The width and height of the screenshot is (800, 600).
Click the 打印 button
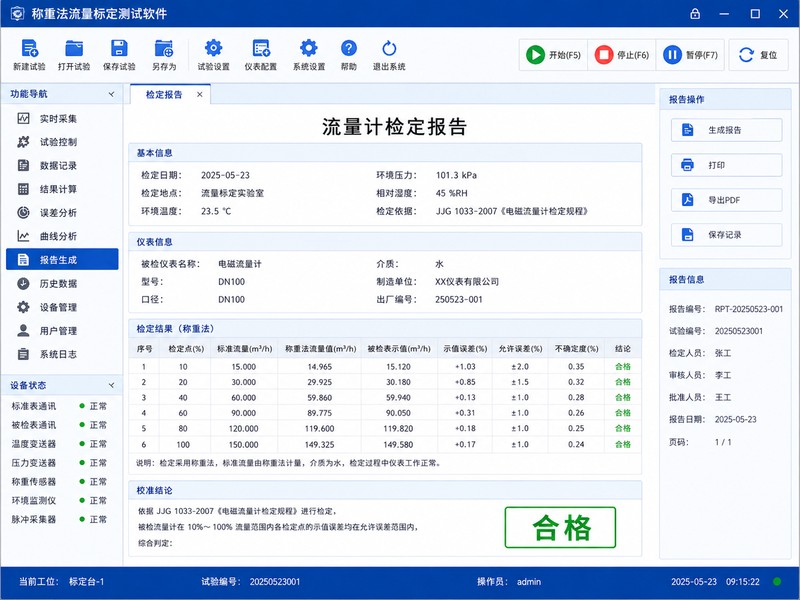(726, 165)
